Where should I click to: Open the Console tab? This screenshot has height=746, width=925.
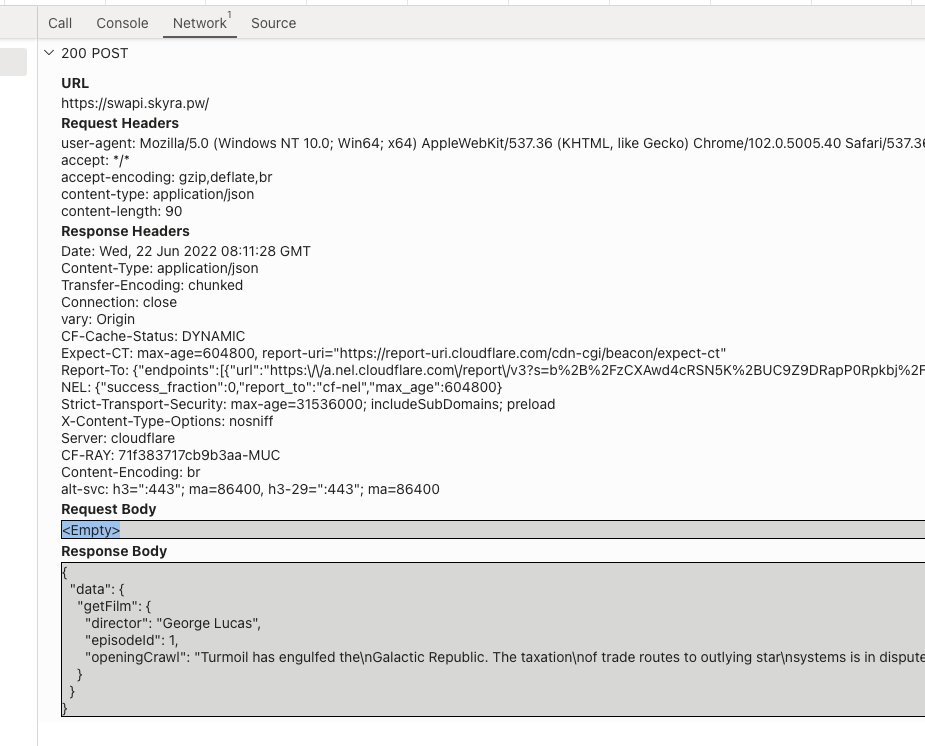[121, 23]
